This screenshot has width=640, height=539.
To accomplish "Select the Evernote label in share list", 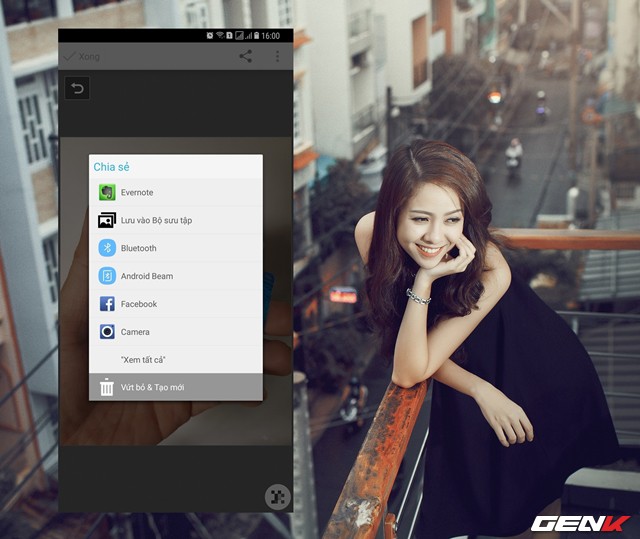I will click(x=137, y=192).
